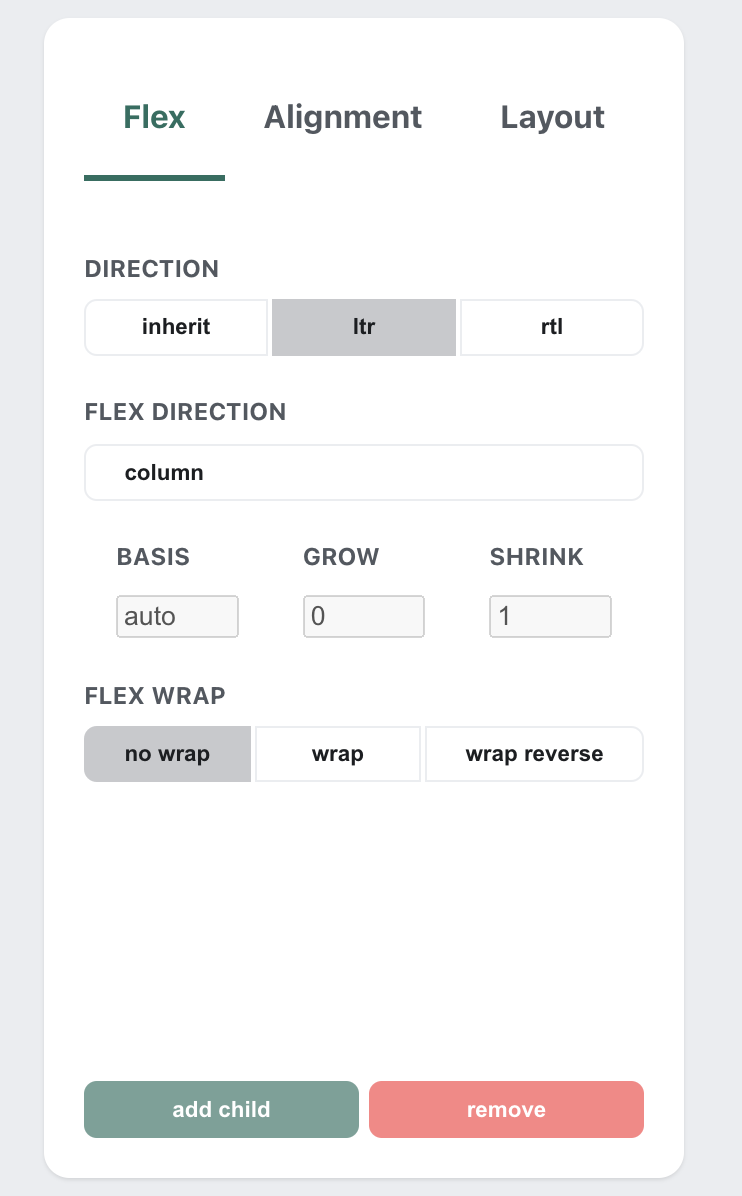Click the FLEX DIRECTION section label

pyautogui.click(x=185, y=412)
